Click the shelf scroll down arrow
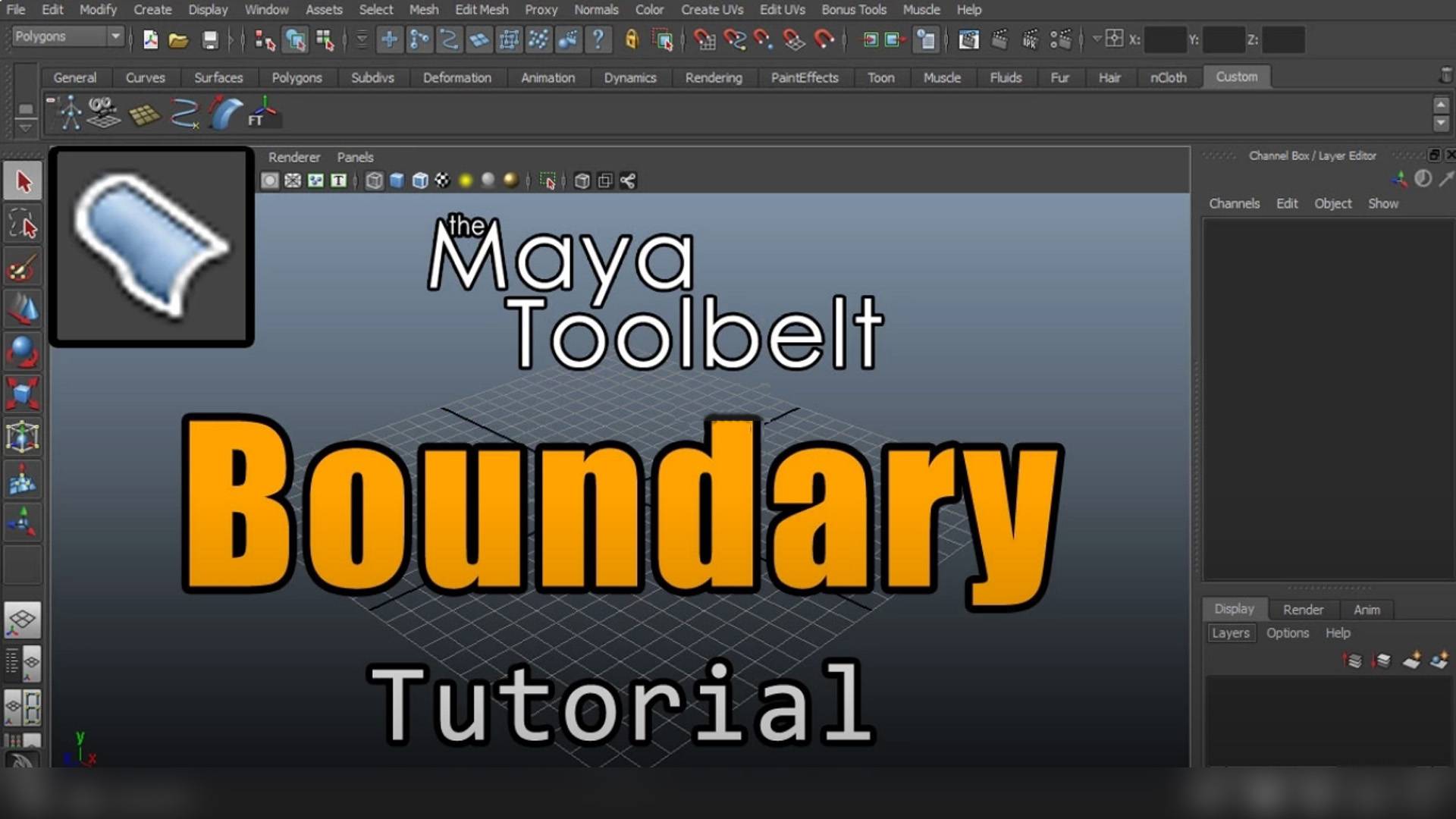 [x=1442, y=123]
